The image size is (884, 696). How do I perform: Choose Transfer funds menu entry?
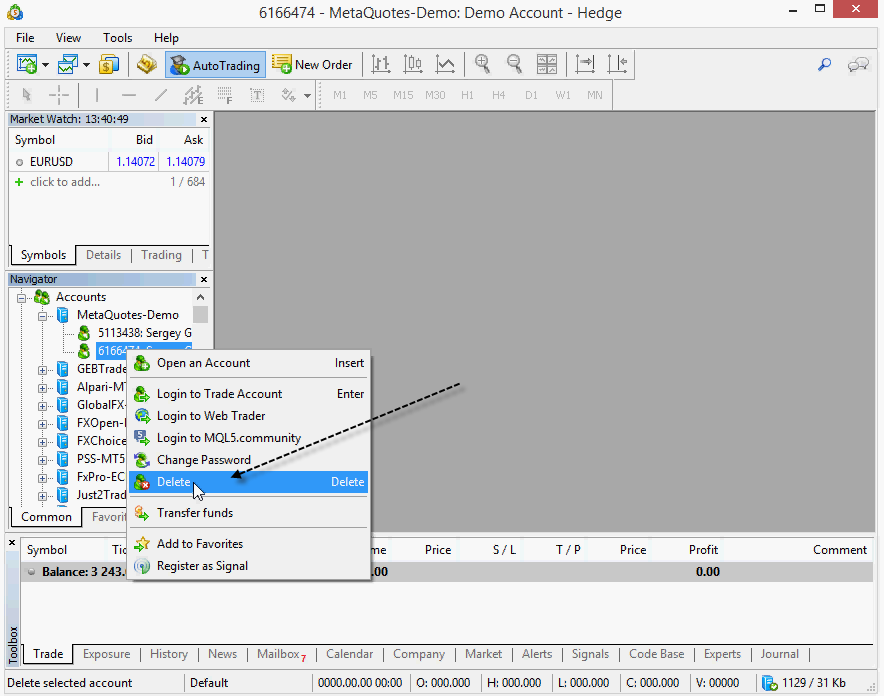249,513
